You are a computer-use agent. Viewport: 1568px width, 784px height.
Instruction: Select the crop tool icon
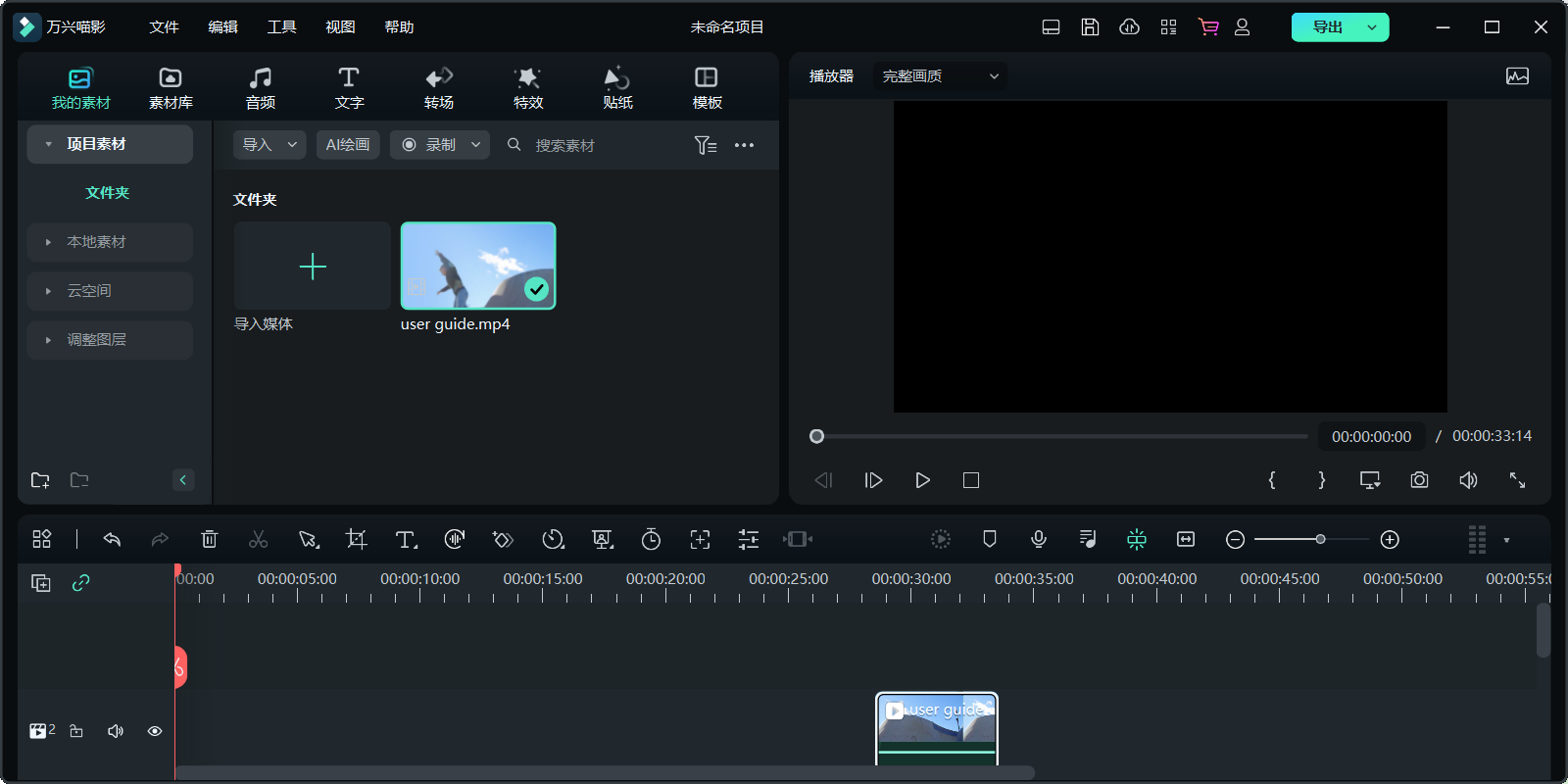tap(357, 539)
